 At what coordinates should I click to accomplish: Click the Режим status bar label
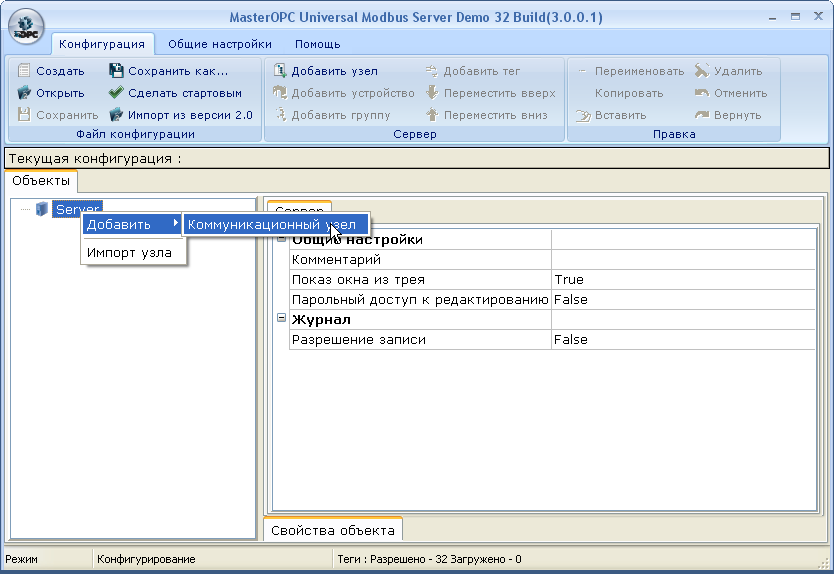[22, 560]
